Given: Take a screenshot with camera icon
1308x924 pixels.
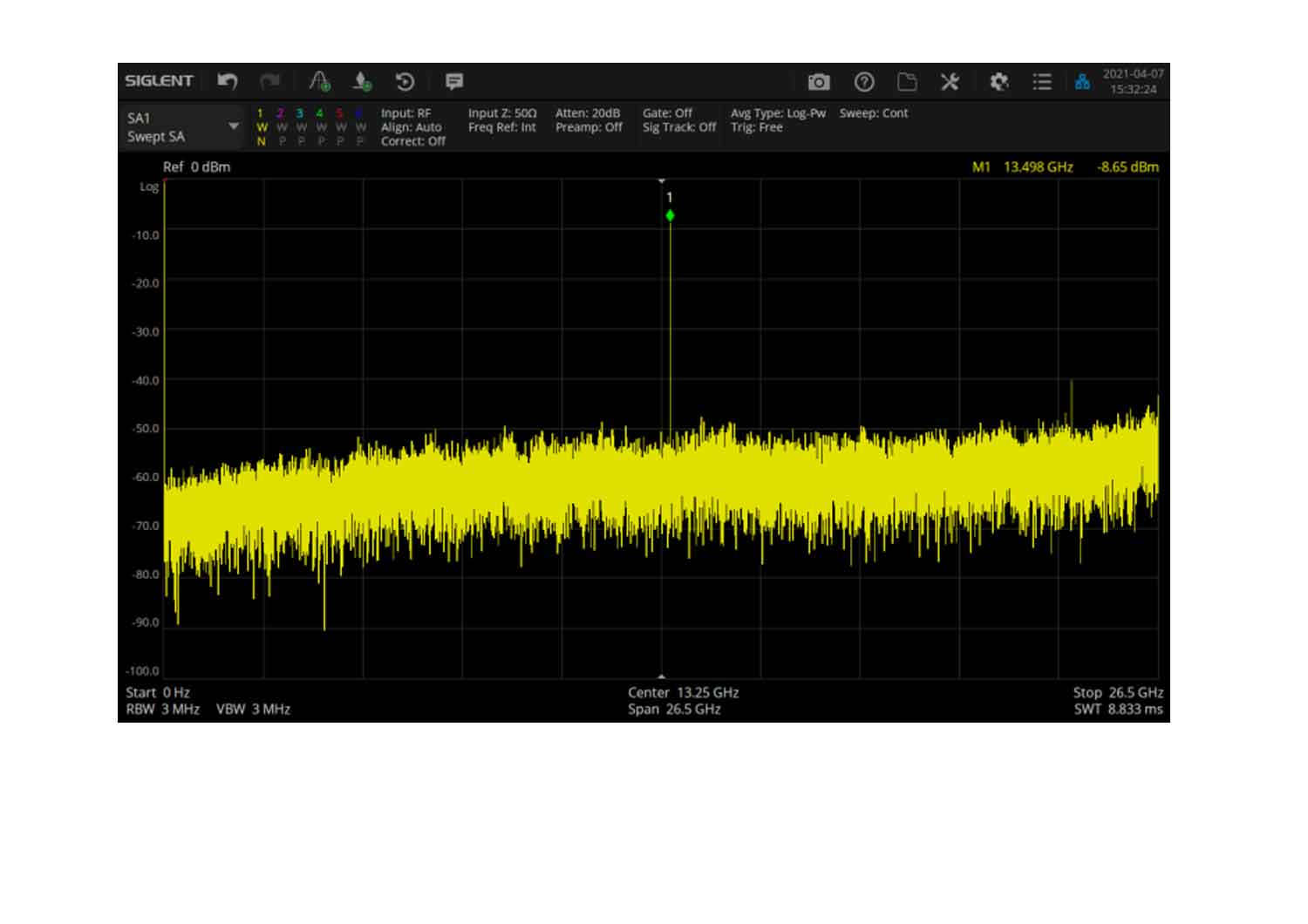Looking at the screenshot, I should click(818, 82).
